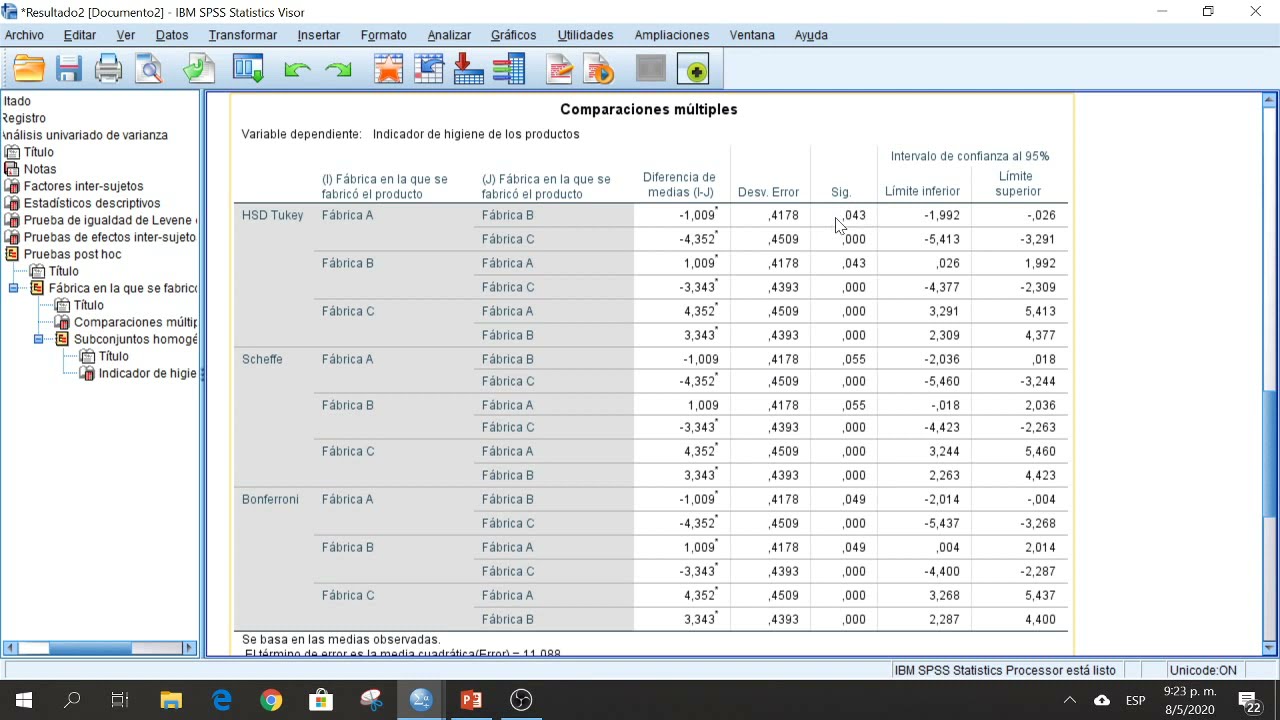Open PowerPoint from the taskbar
Screen dimensions: 1280x720
[x=471, y=700]
